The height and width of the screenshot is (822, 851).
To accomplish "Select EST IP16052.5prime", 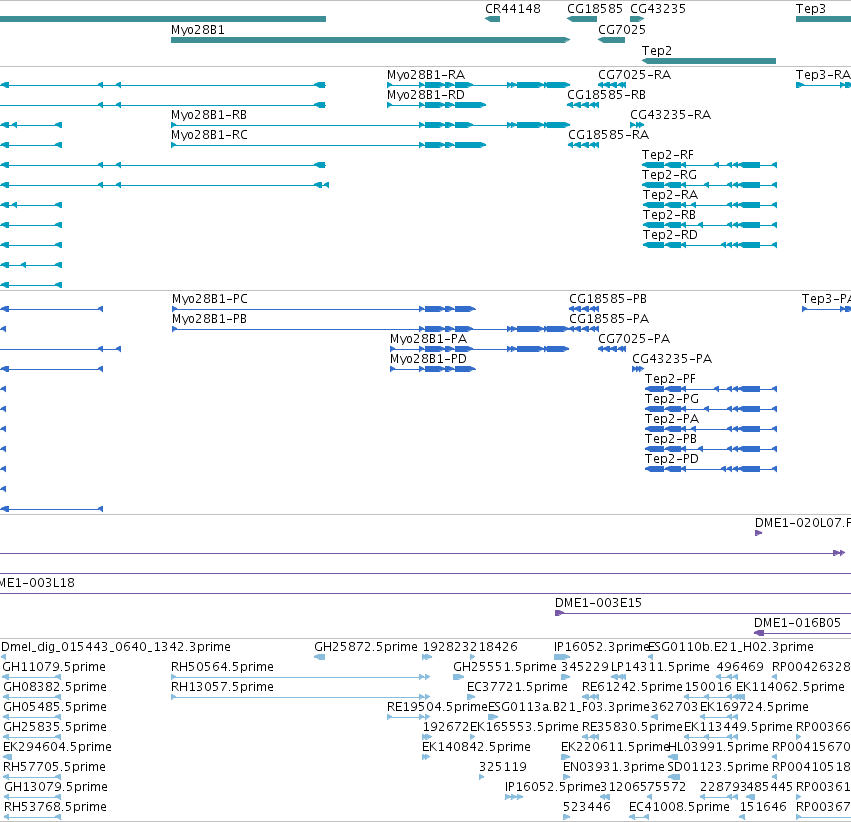I will click(x=514, y=798).
